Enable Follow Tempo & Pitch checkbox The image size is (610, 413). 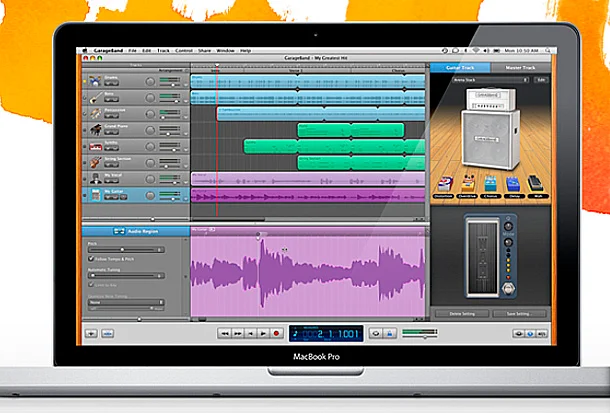coord(91,259)
